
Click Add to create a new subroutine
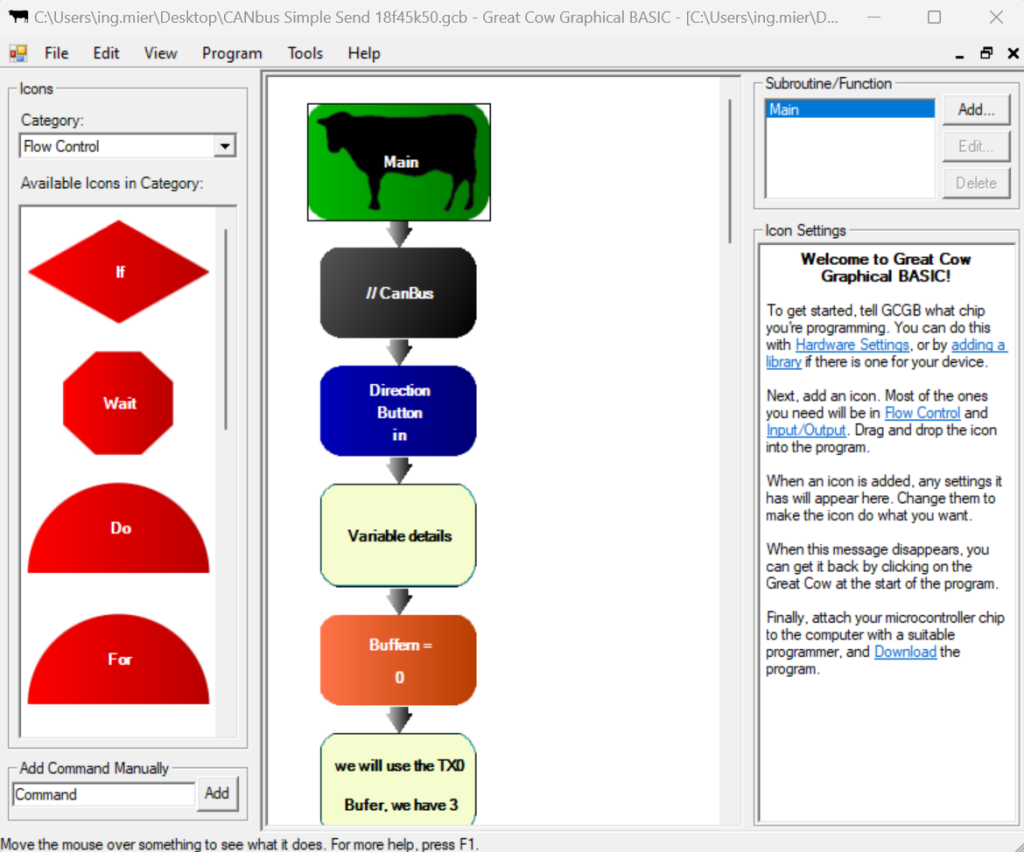pos(976,109)
